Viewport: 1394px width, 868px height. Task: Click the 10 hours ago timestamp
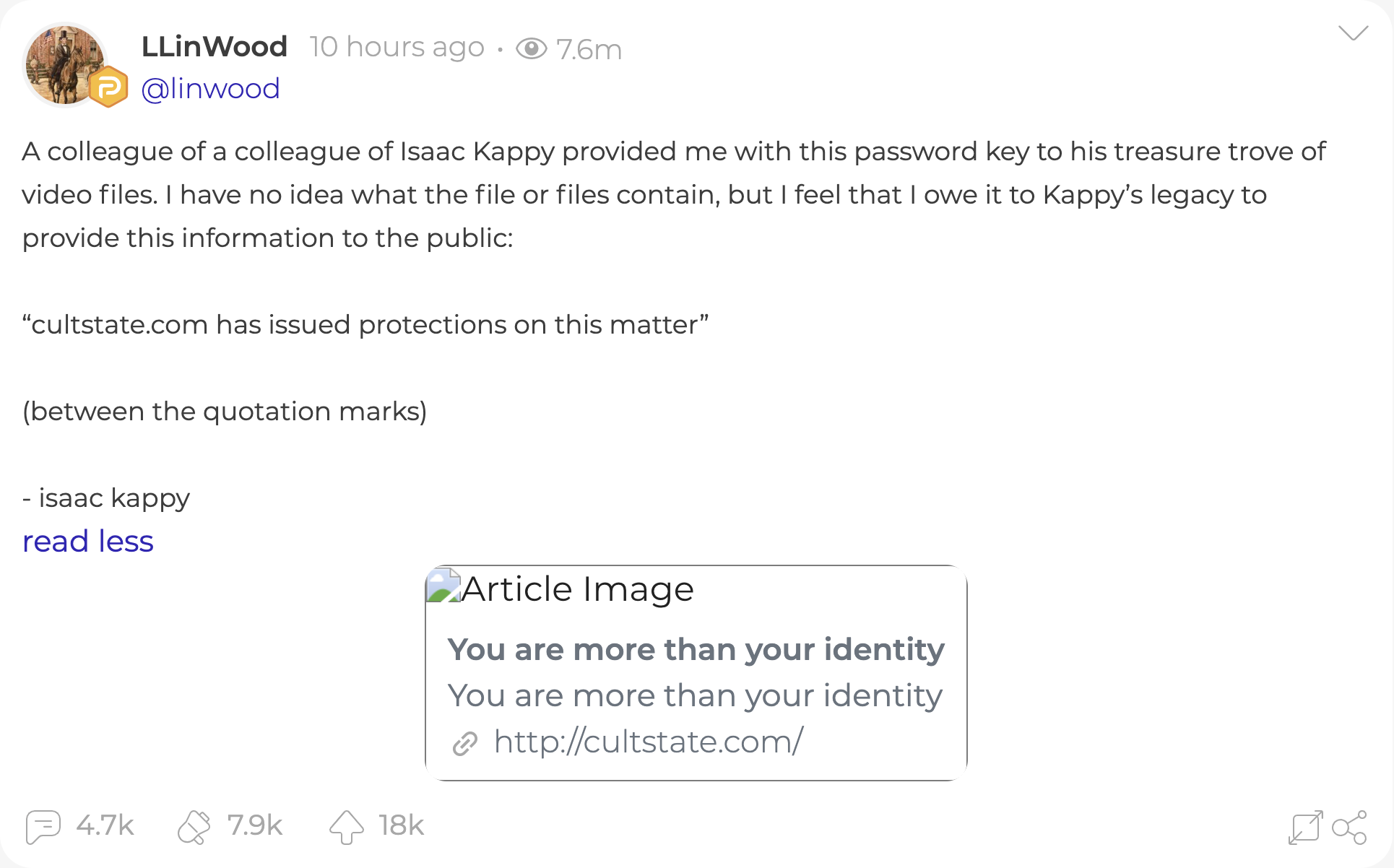pyautogui.click(x=397, y=47)
